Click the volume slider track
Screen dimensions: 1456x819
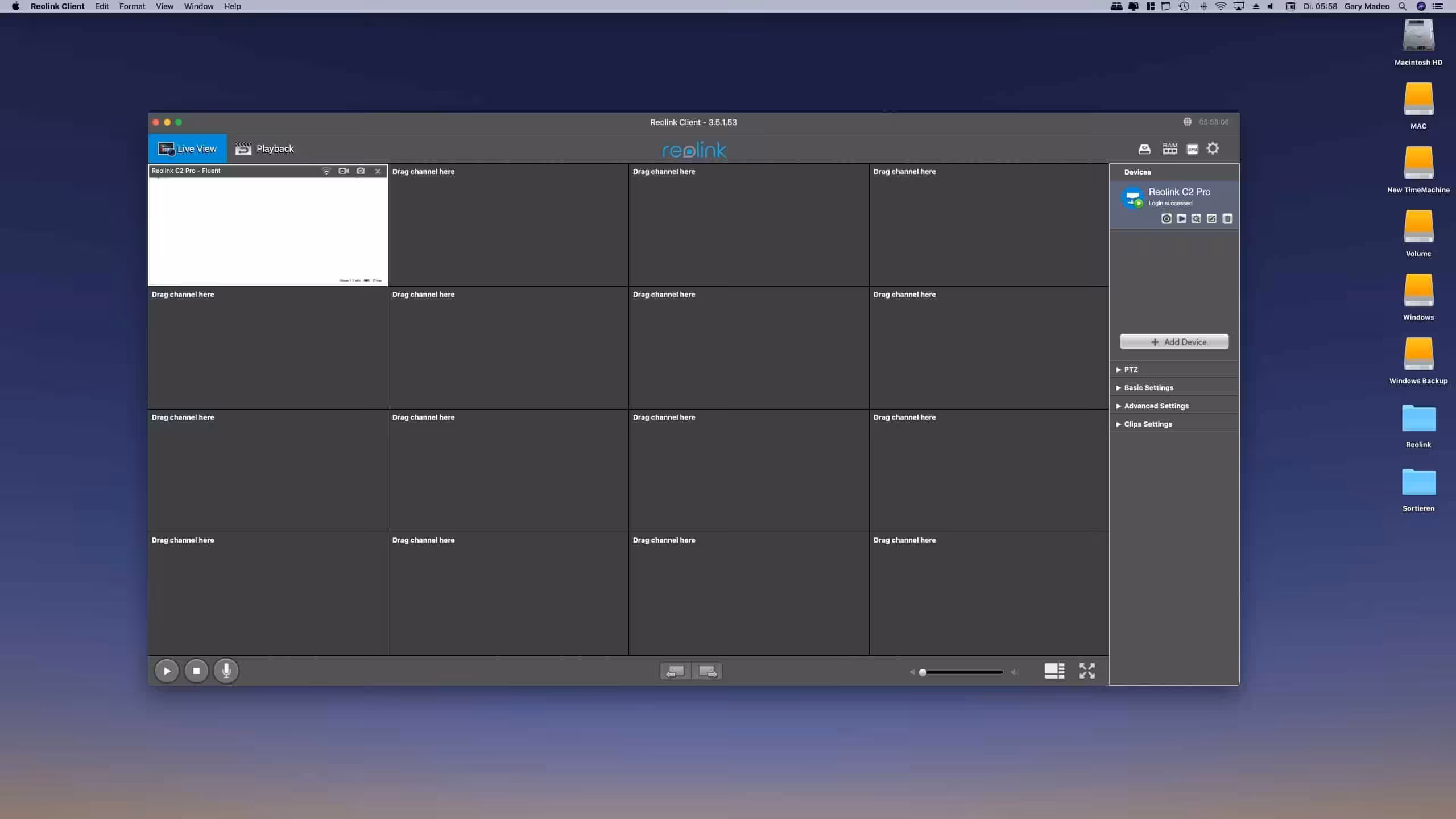[x=967, y=672]
